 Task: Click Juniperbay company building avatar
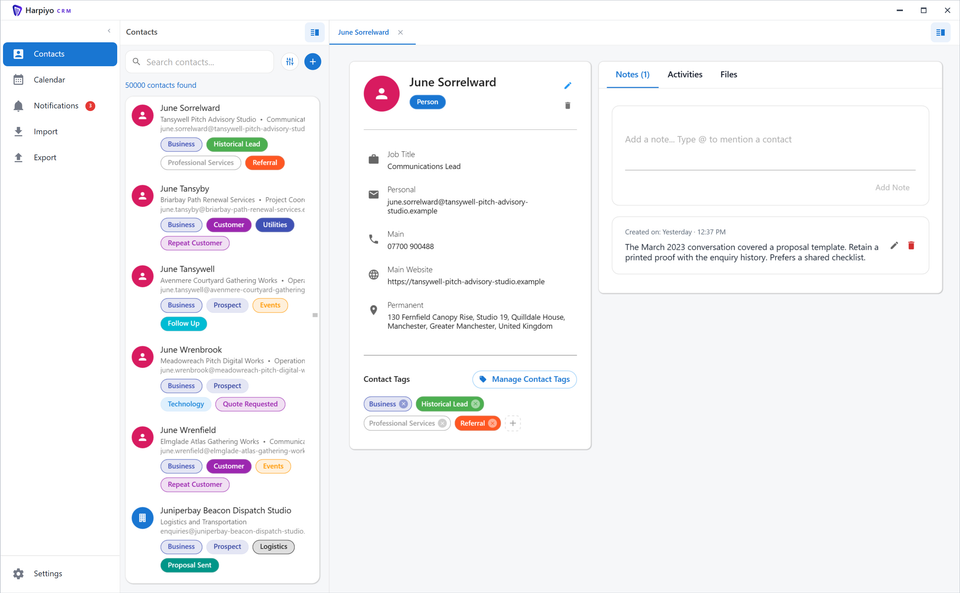(143, 518)
